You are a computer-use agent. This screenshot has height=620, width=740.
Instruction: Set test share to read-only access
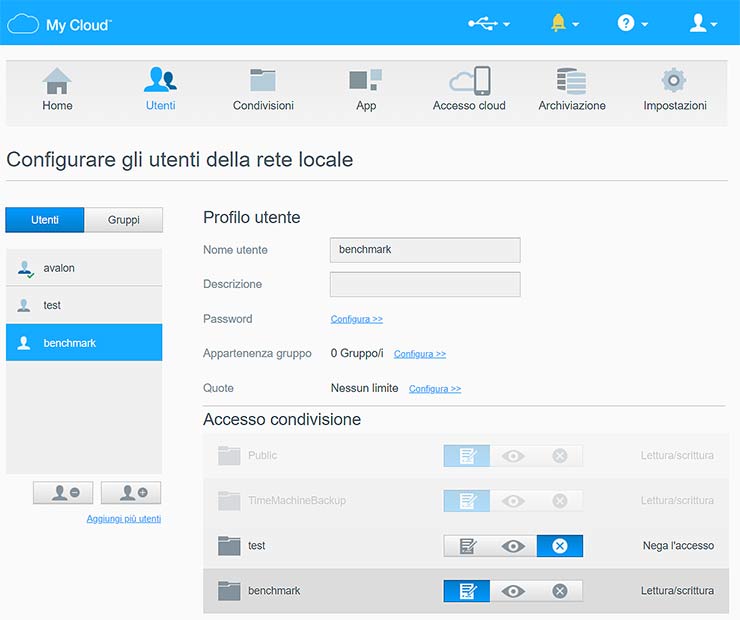513,546
